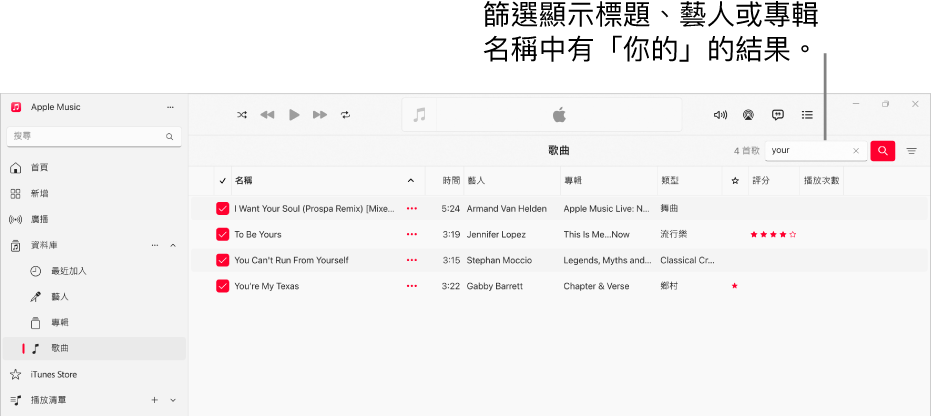Click the sidebar search field

pyautogui.click(x=94, y=136)
